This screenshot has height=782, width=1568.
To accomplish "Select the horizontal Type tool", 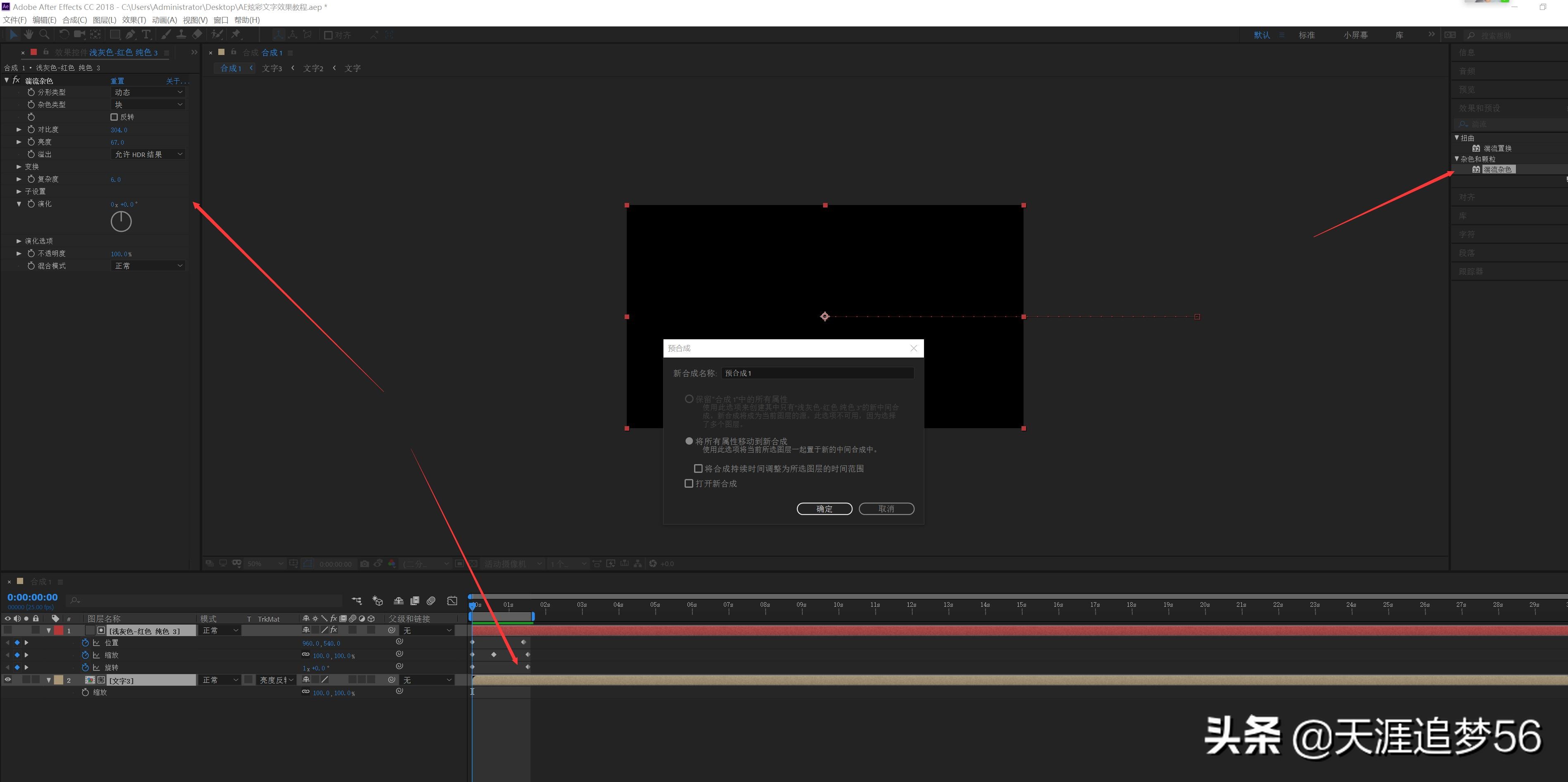I will click(146, 35).
